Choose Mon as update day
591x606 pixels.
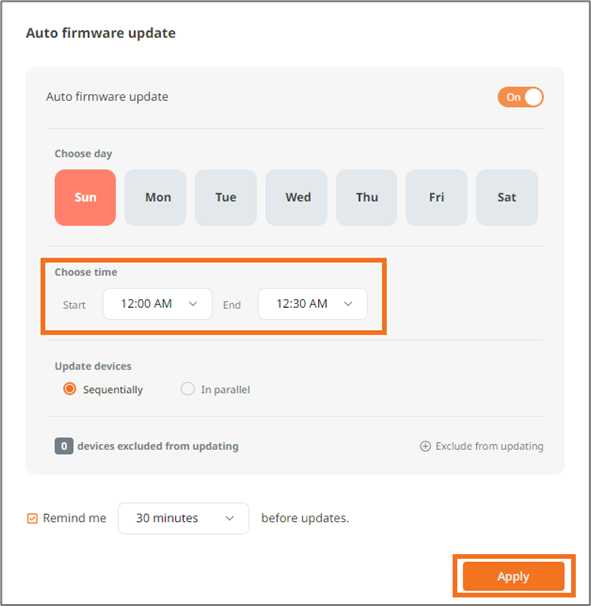point(155,197)
